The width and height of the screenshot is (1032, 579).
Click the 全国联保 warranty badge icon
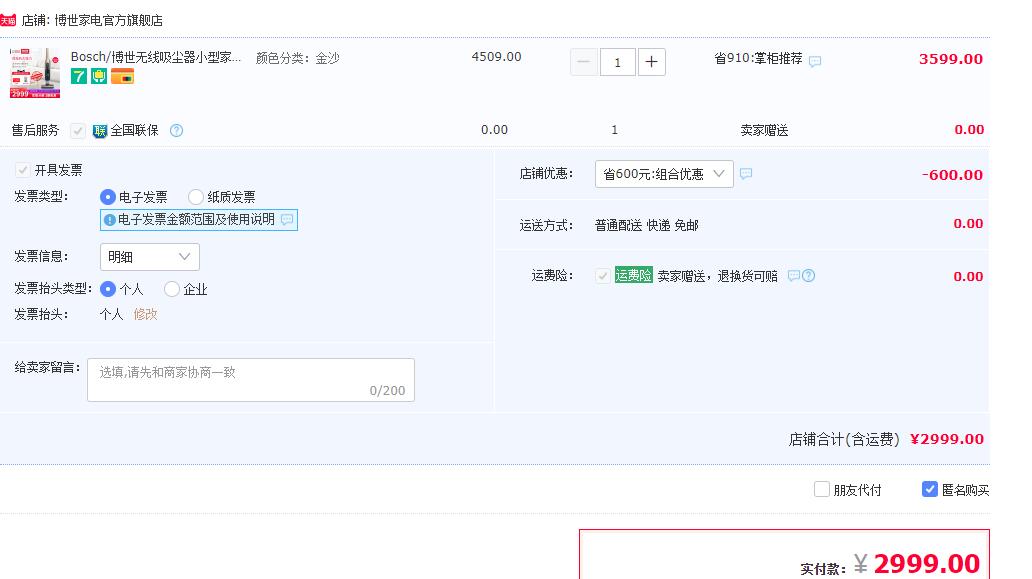tap(99, 131)
